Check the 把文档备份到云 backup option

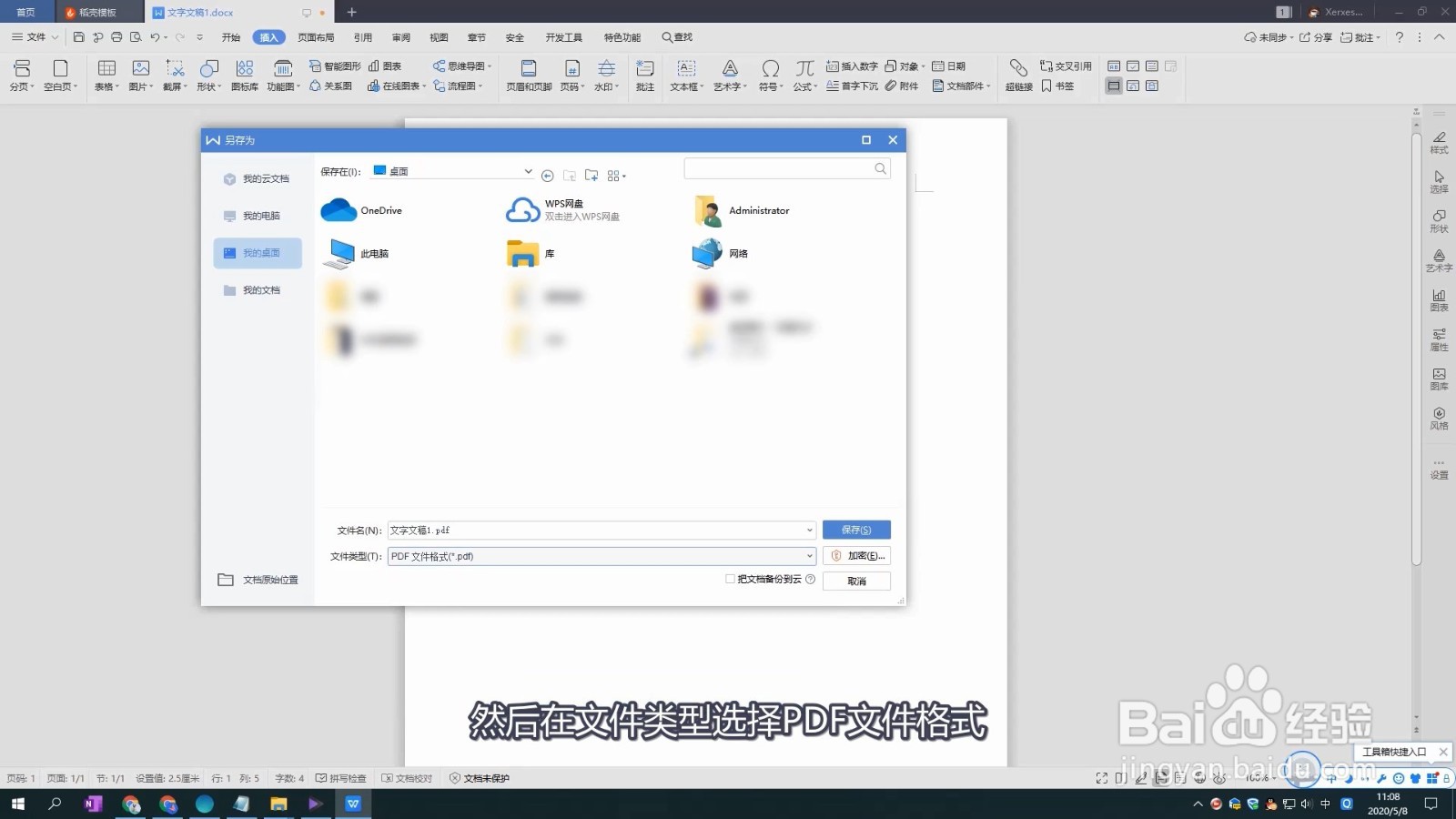pyautogui.click(x=730, y=579)
